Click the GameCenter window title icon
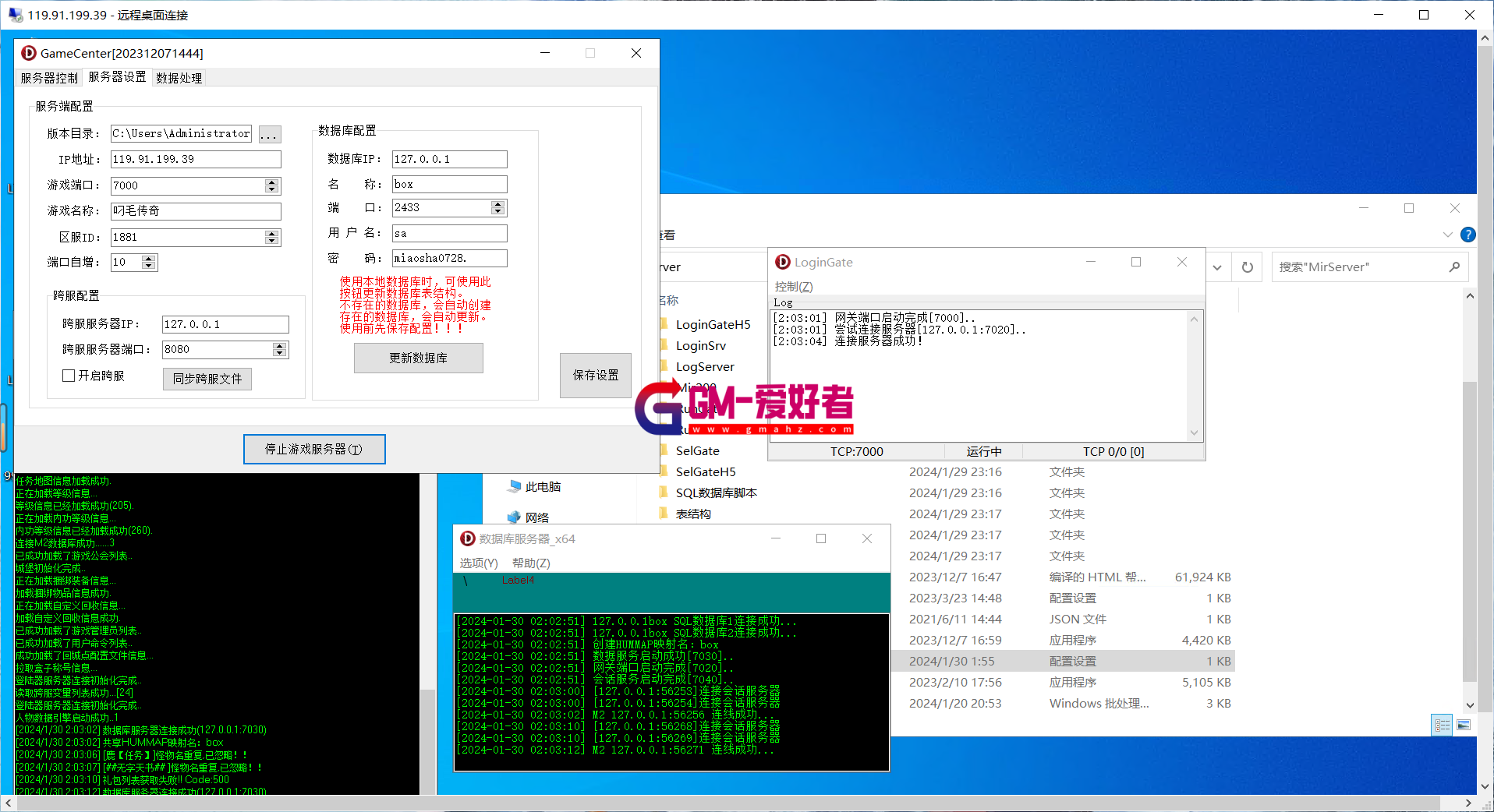The image size is (1494, 812). tap(29, 53)
